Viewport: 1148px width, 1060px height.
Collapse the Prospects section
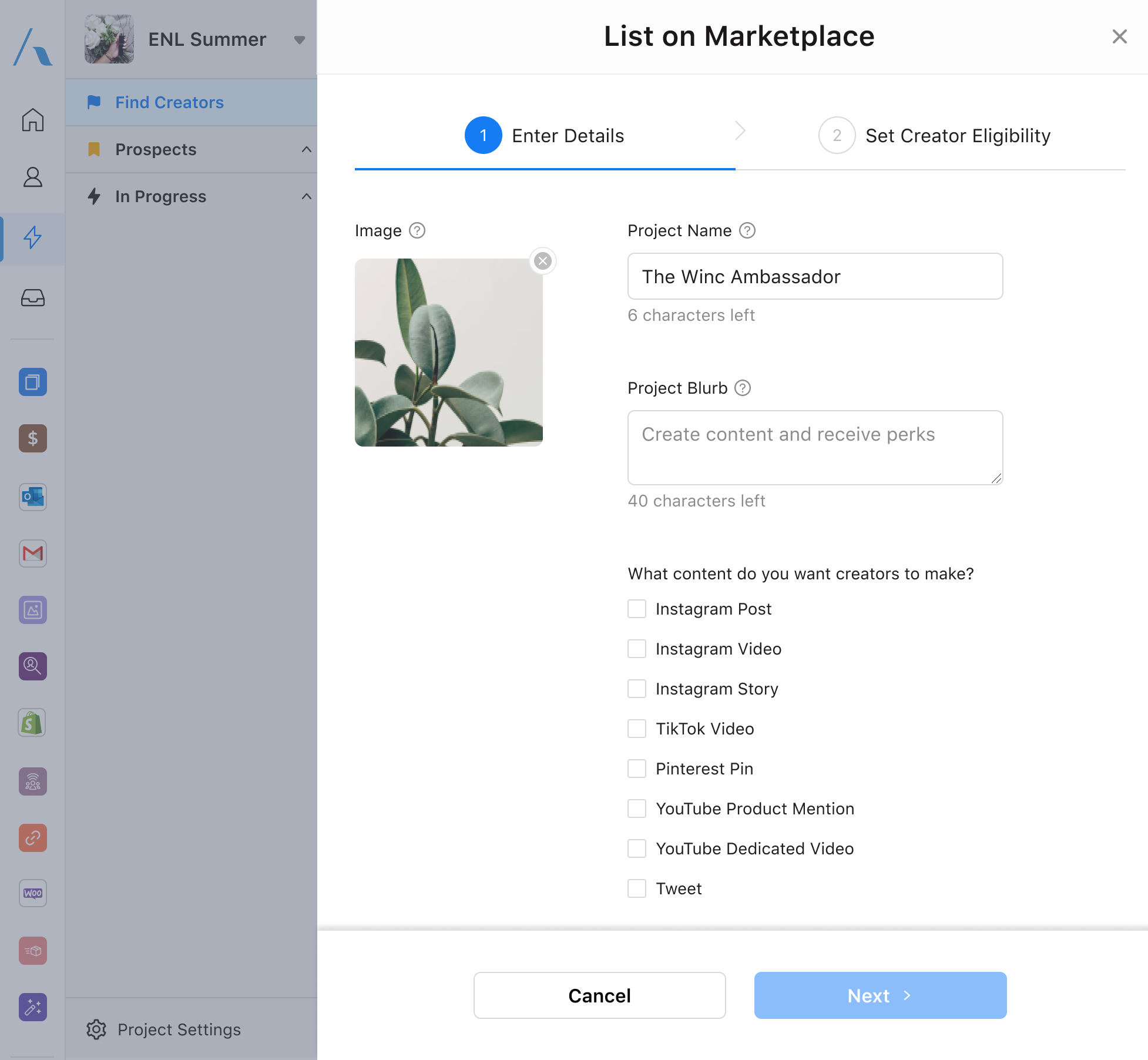[306, 149]
